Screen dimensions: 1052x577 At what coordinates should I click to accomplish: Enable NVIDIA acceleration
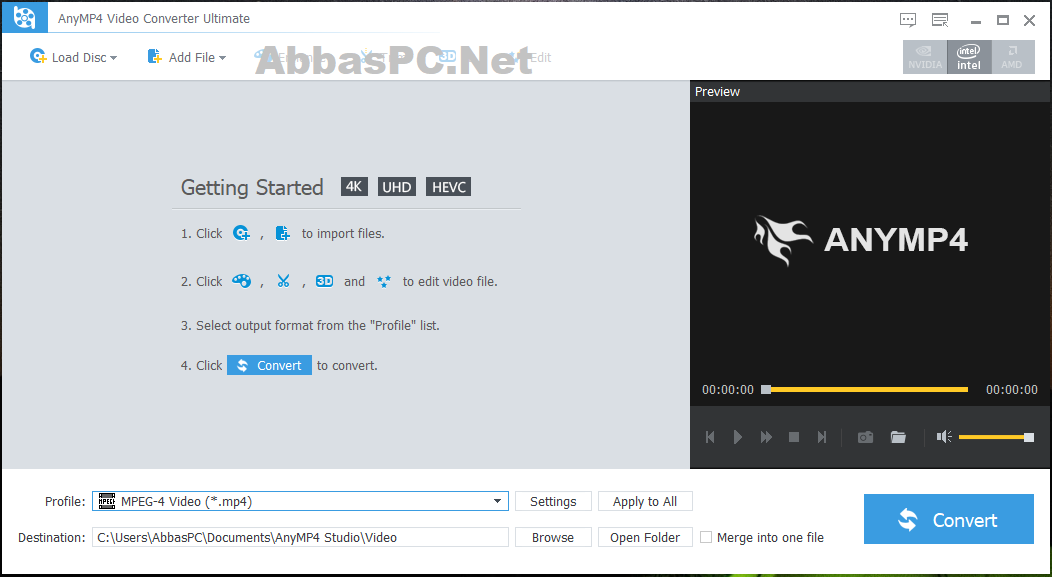(925, 57)
